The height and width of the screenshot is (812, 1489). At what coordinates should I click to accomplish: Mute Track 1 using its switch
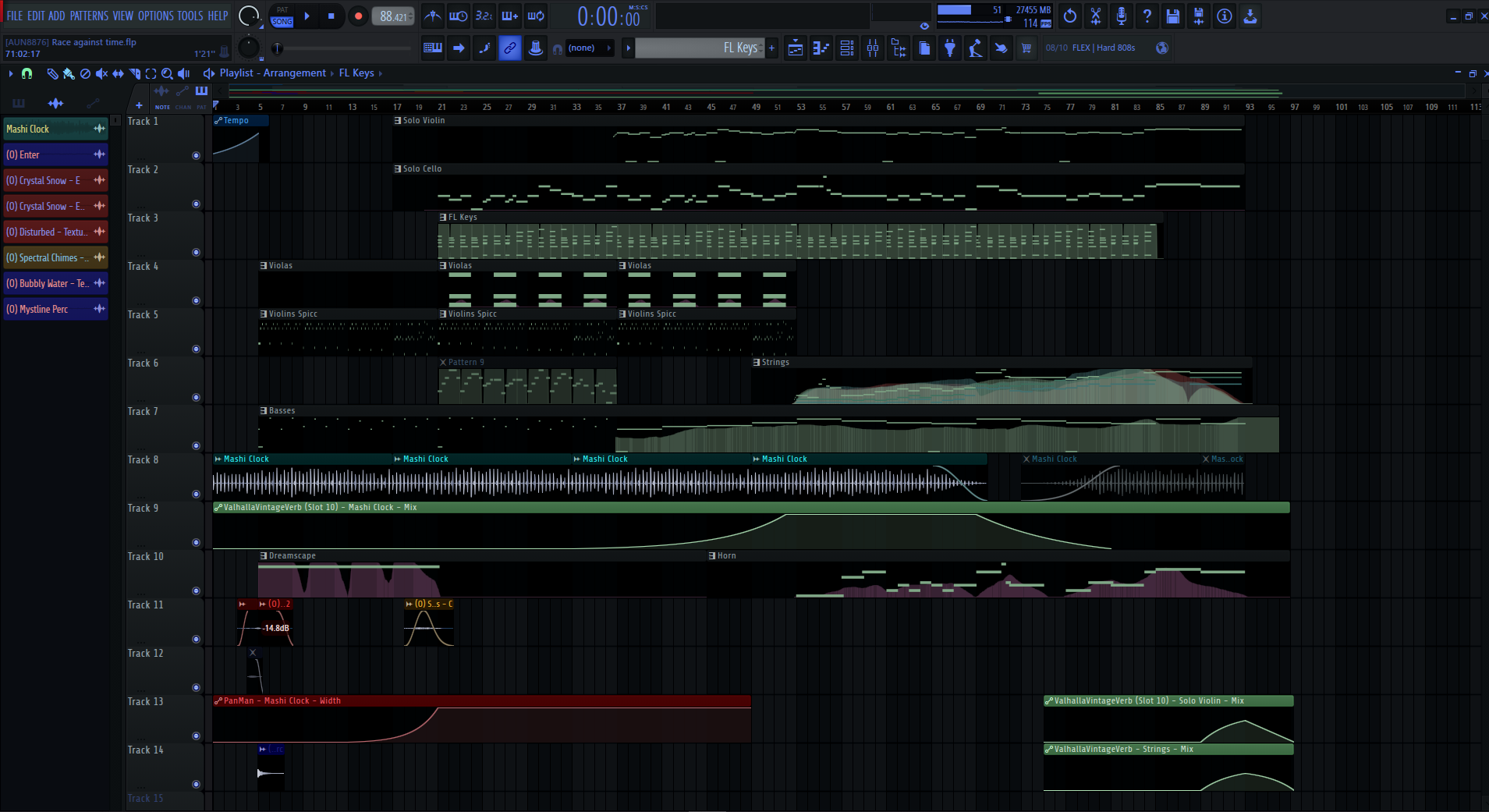pyautogui.click(x=196, y=155)
